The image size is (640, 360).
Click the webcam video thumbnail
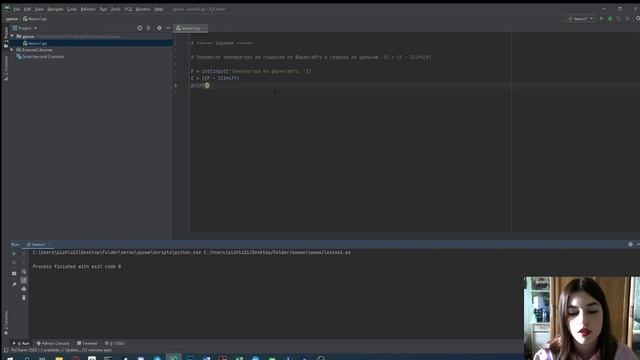(582, 318)
